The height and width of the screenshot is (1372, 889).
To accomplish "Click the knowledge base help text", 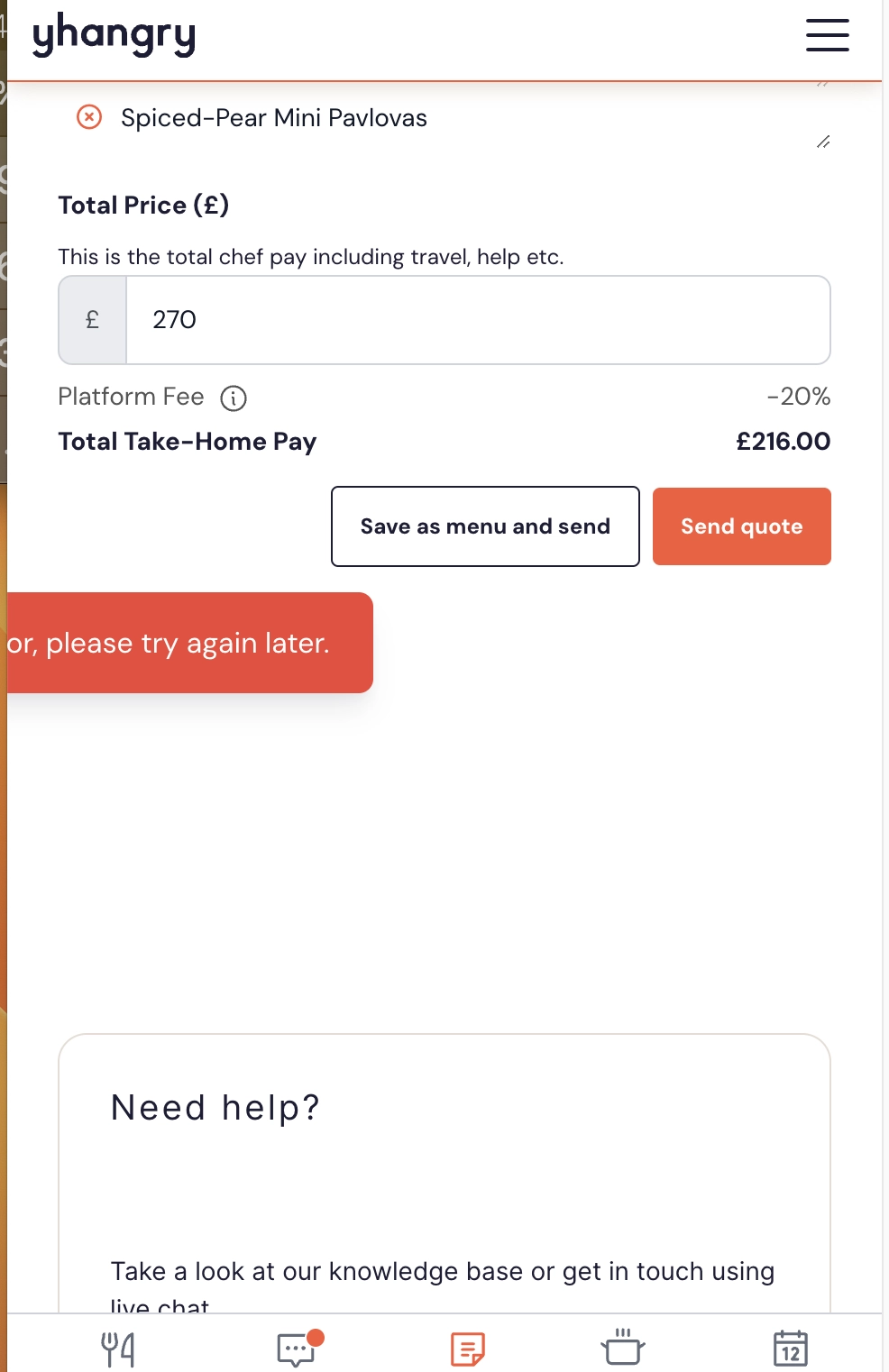I will click(x=443, y=1285).
